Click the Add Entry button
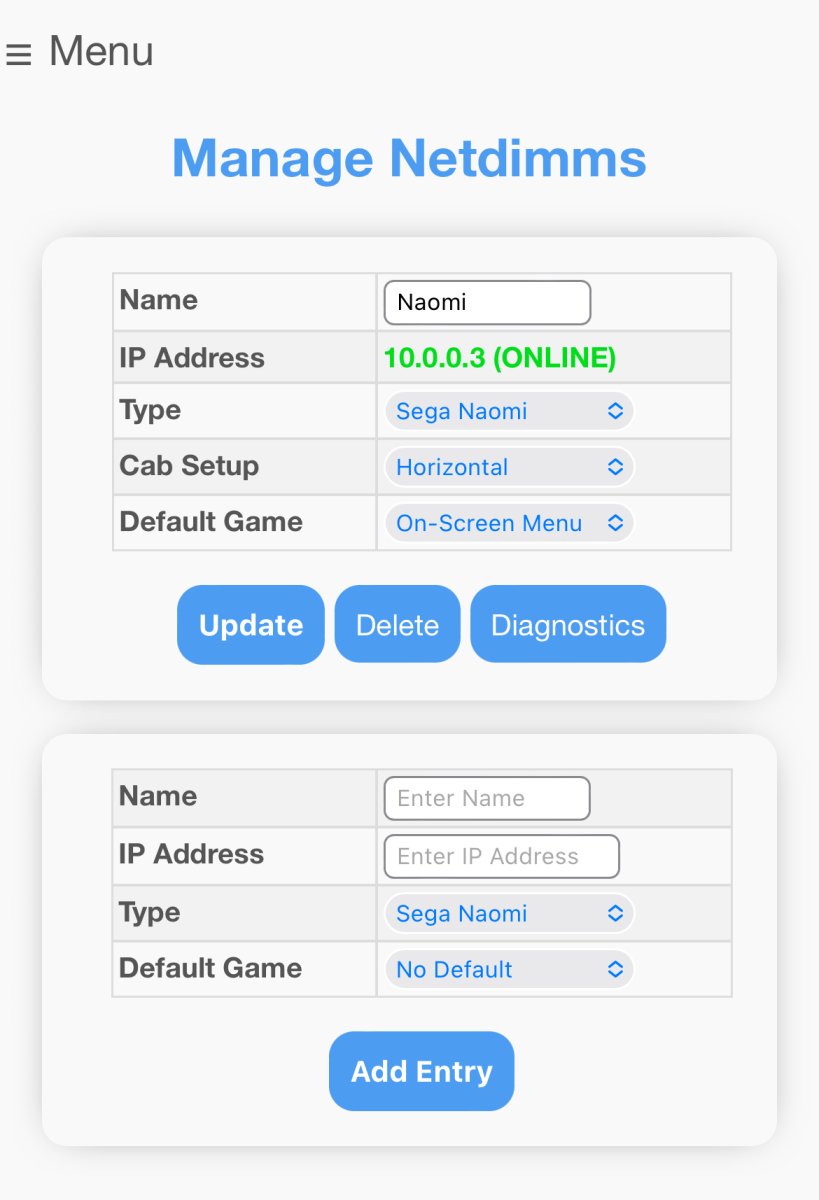This screenshot has width=819, height=1200. click(x=422, y=1071)
